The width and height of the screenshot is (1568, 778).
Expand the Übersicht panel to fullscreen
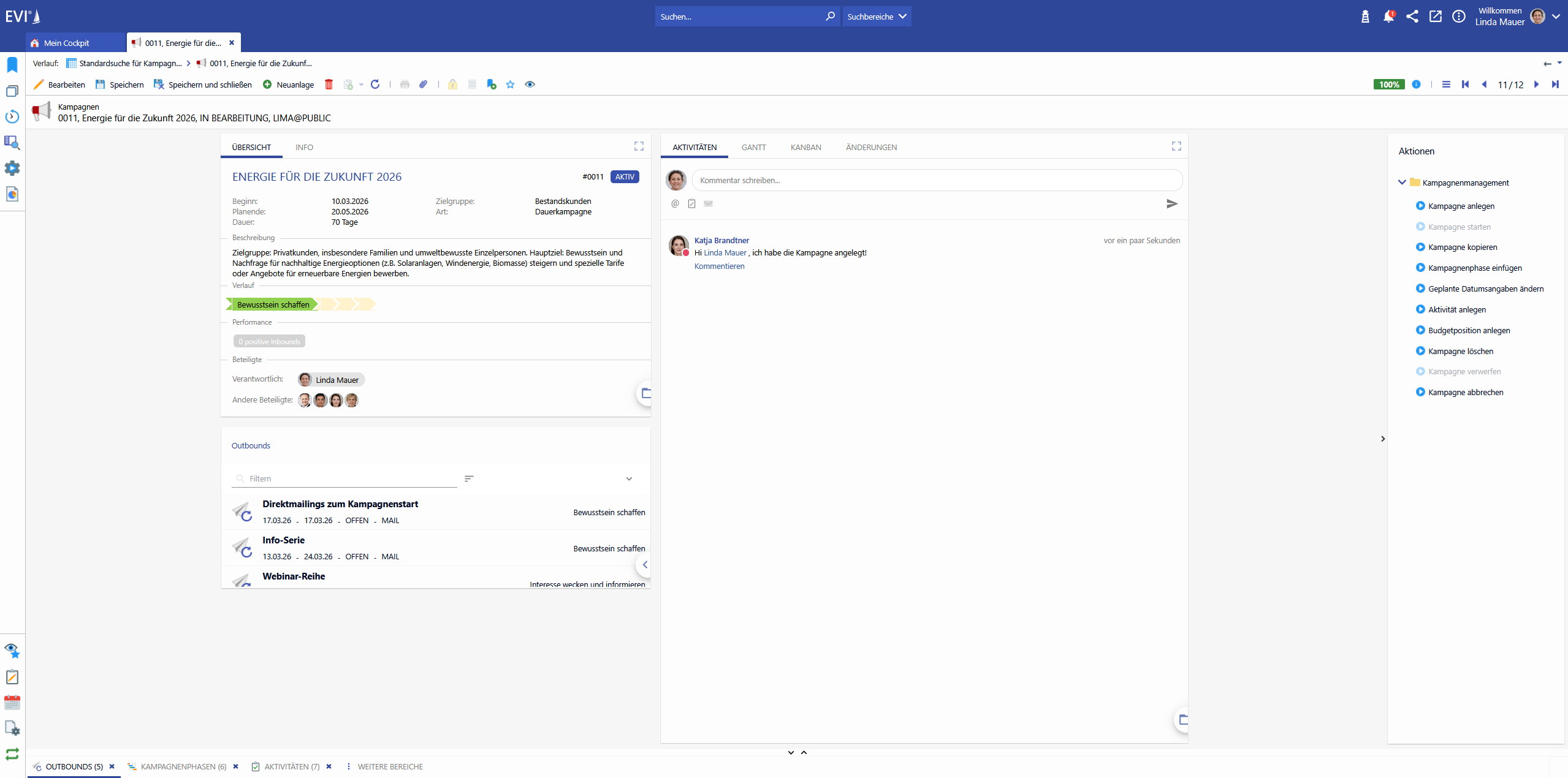[x=639, y=146]
